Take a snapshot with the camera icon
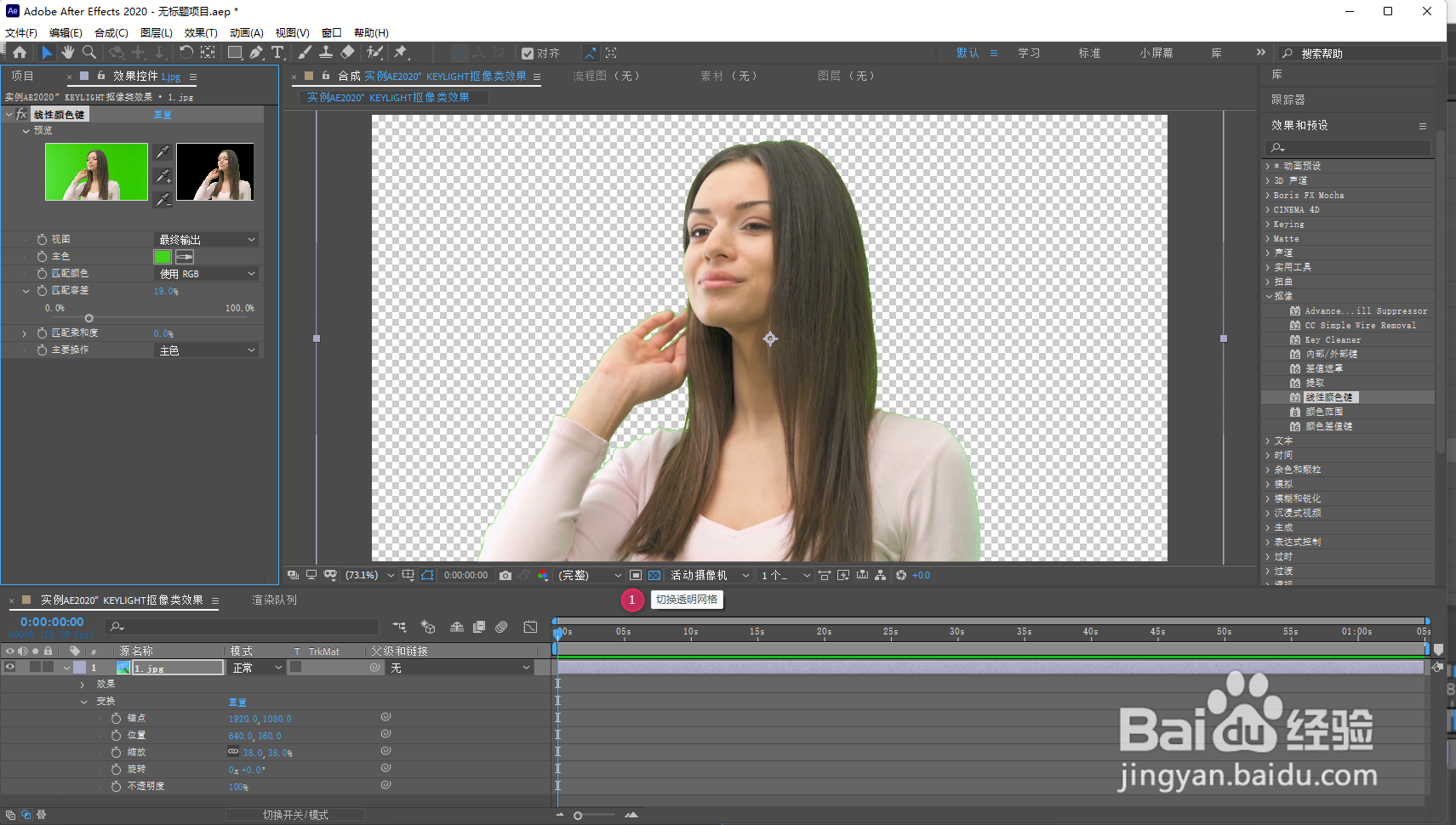 coord(505,576)
